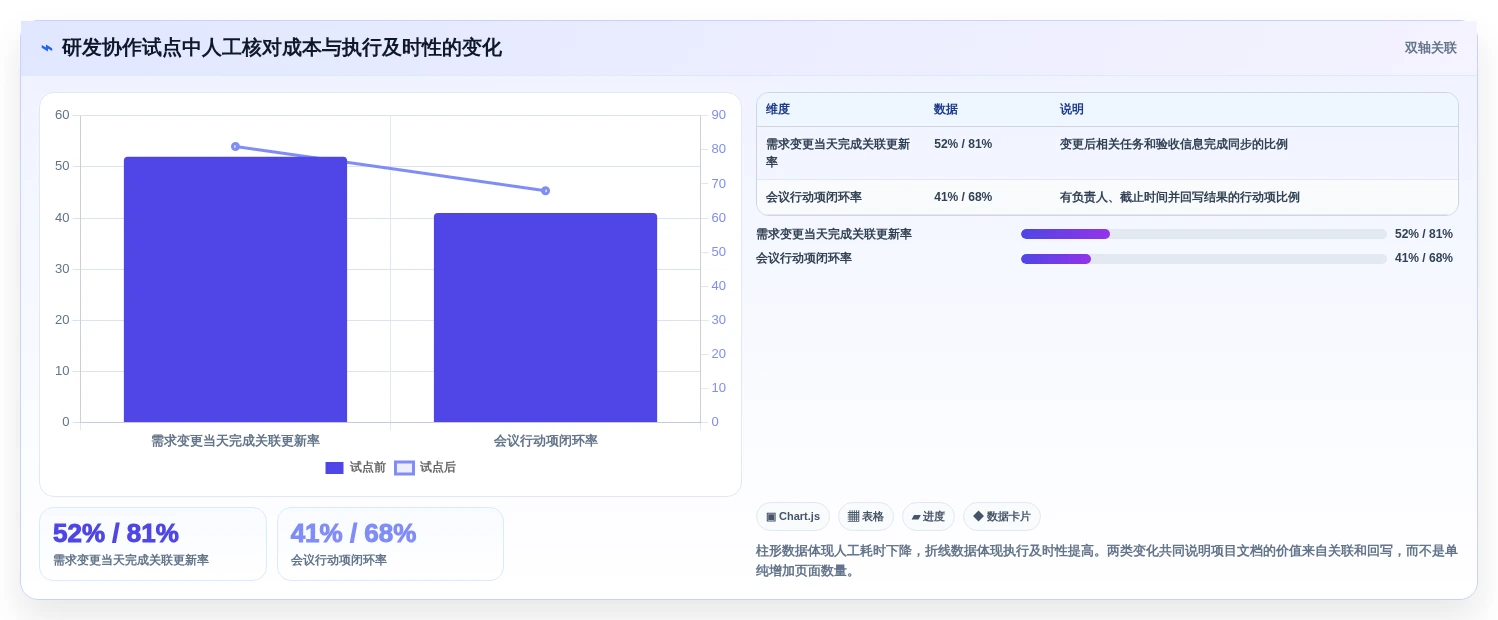Click the 52% / 81% data card
The height and width of the screenshot is (620, 1498).
click(x=153, y=544)
